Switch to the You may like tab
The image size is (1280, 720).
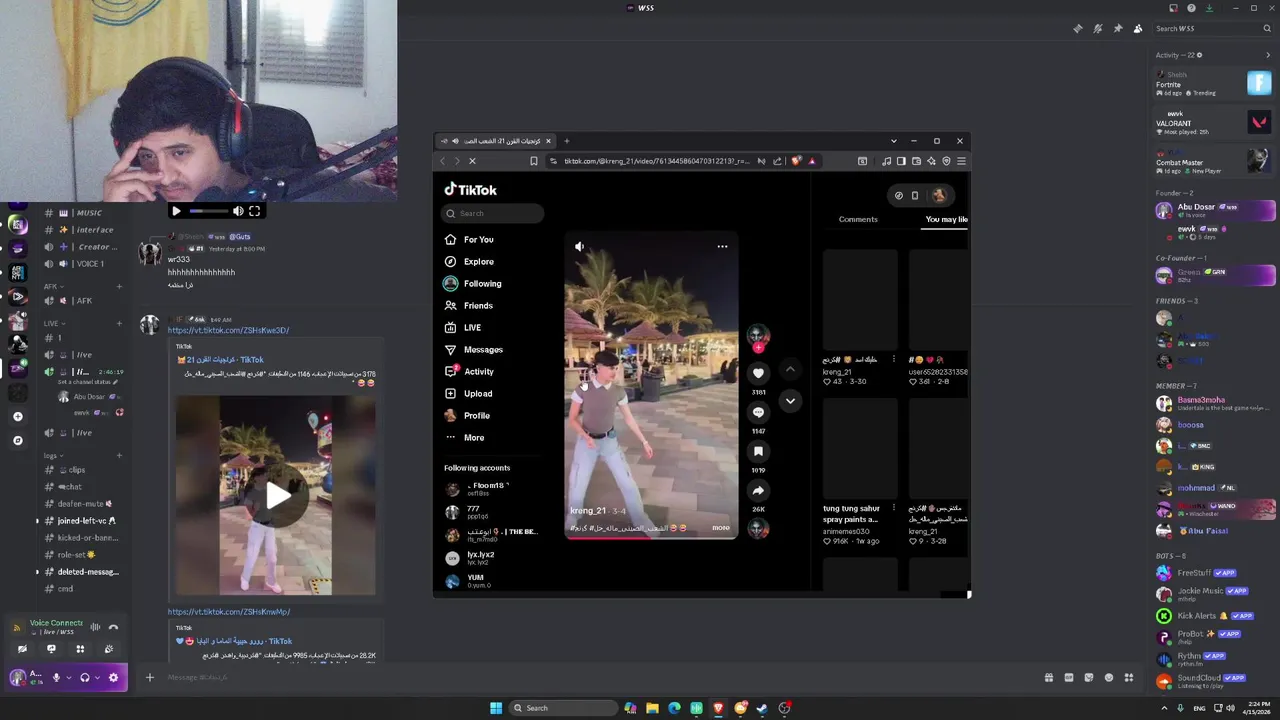[x=946, y=219]
